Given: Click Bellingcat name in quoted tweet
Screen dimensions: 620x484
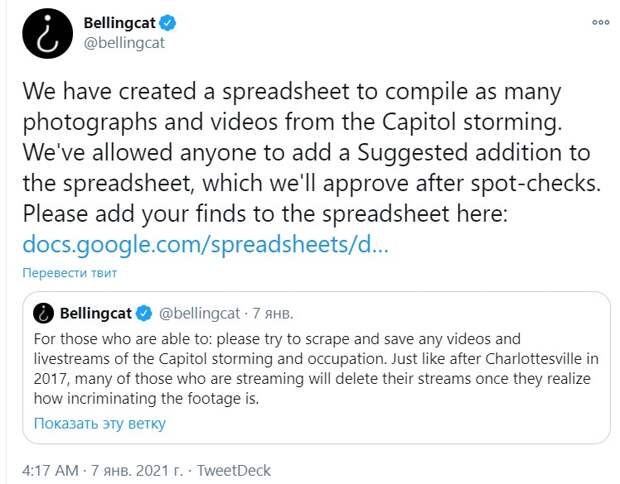Looking at the screenshot, I should coord(96,314).
